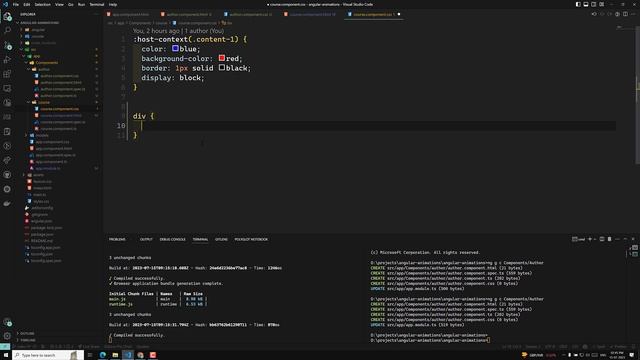Toggle the bottom panel layout icon
Screen dimensions: 640x360
(586, 4)
